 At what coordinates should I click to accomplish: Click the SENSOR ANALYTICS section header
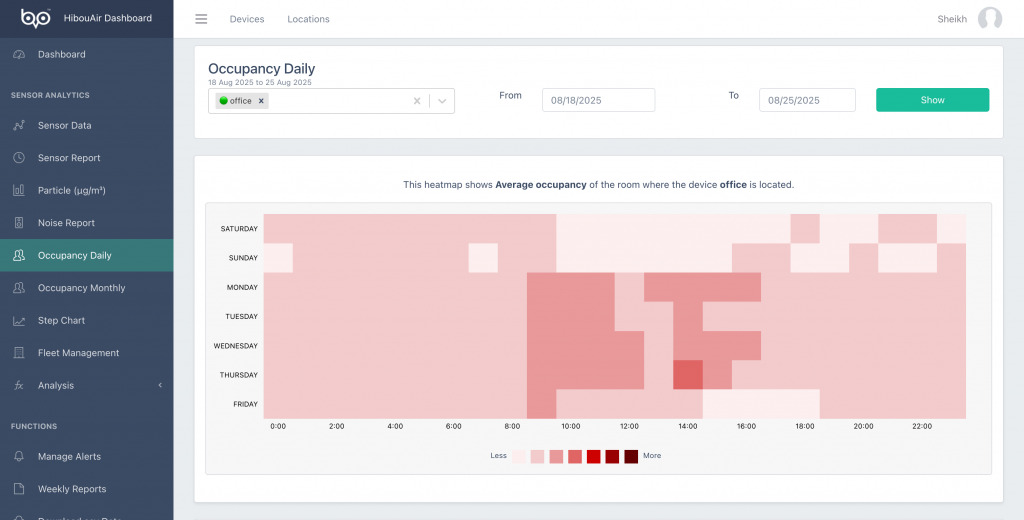[x=50, y=95]
